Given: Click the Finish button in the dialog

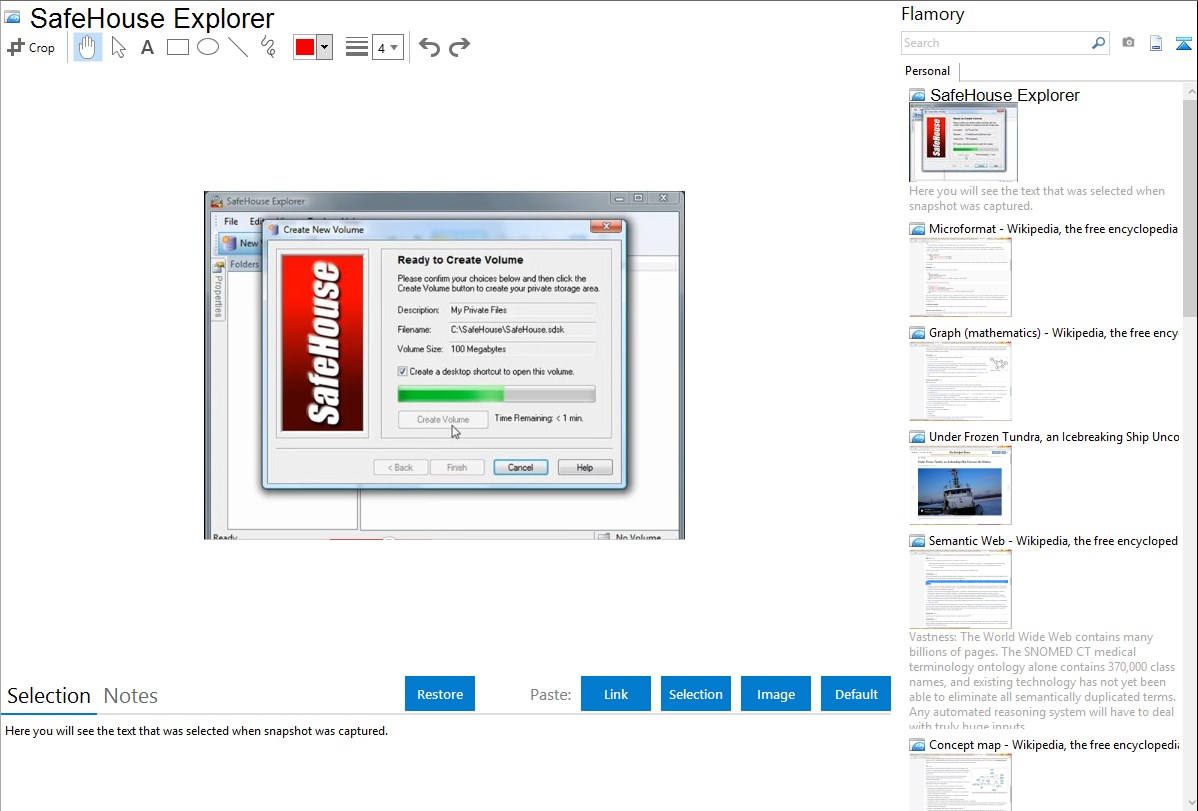Looking at the screenshot, I should coord(457,467).
